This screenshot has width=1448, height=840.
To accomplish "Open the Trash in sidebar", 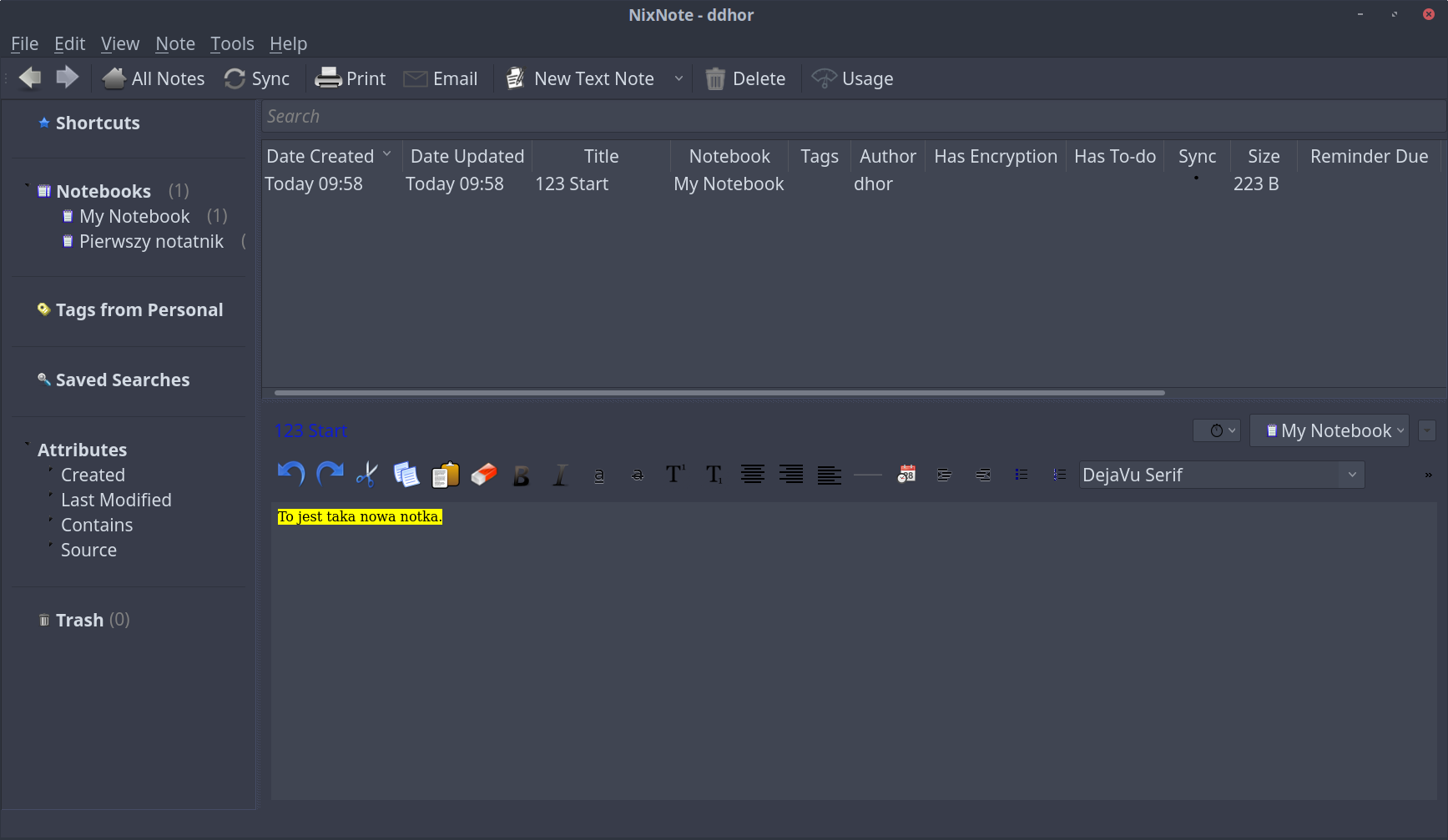I will click(x=83, y=620).
